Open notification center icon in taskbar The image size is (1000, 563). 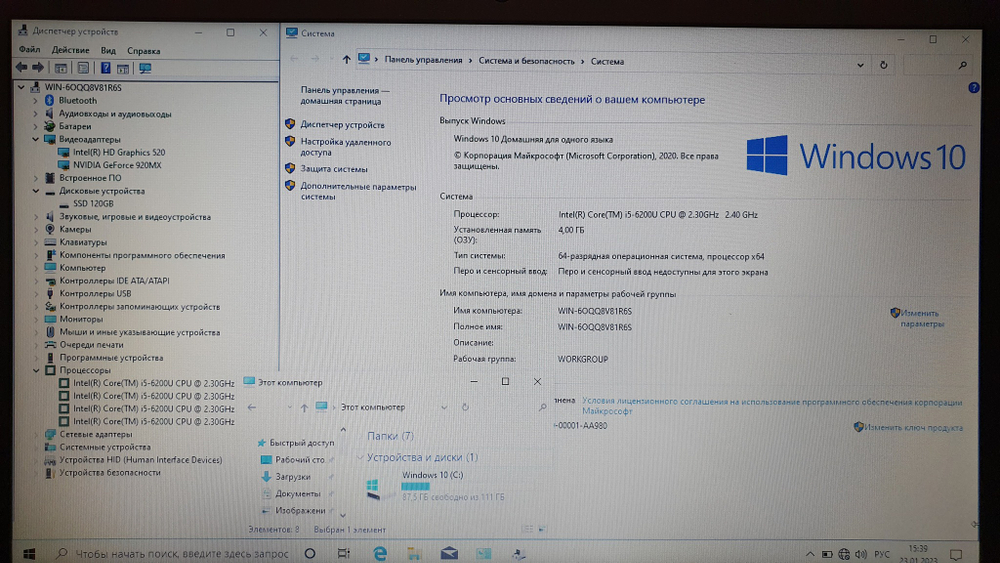[955, 554]
